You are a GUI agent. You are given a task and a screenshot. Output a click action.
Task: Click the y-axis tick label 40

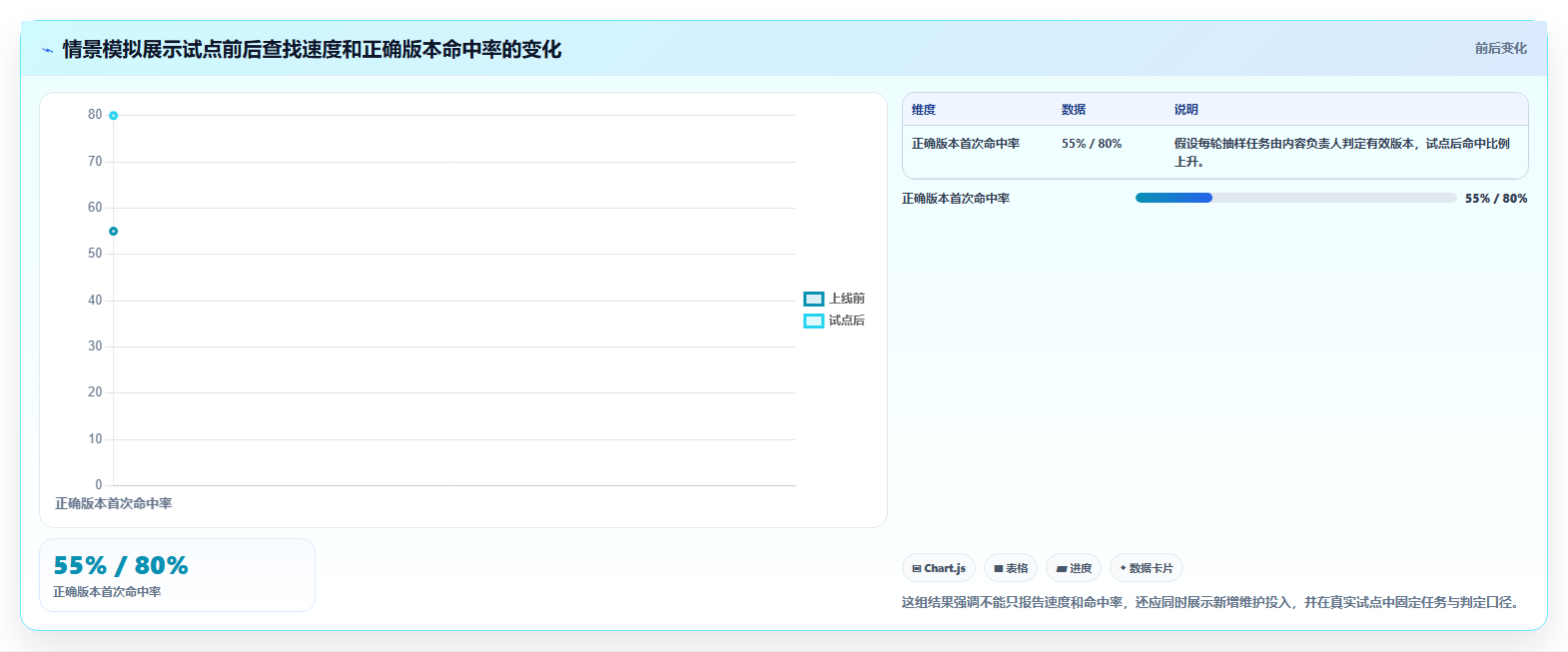tap(95, 300)
